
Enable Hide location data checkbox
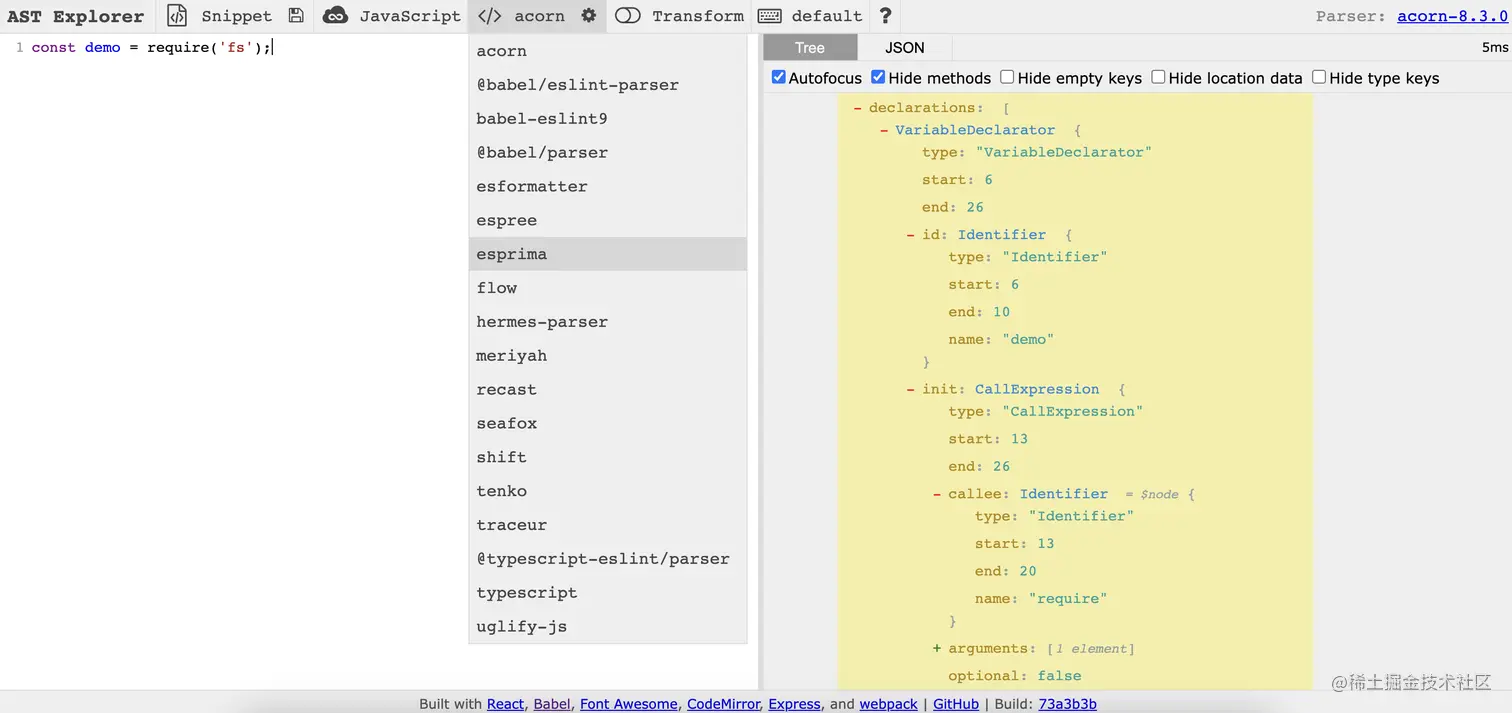click(1158, 77)
